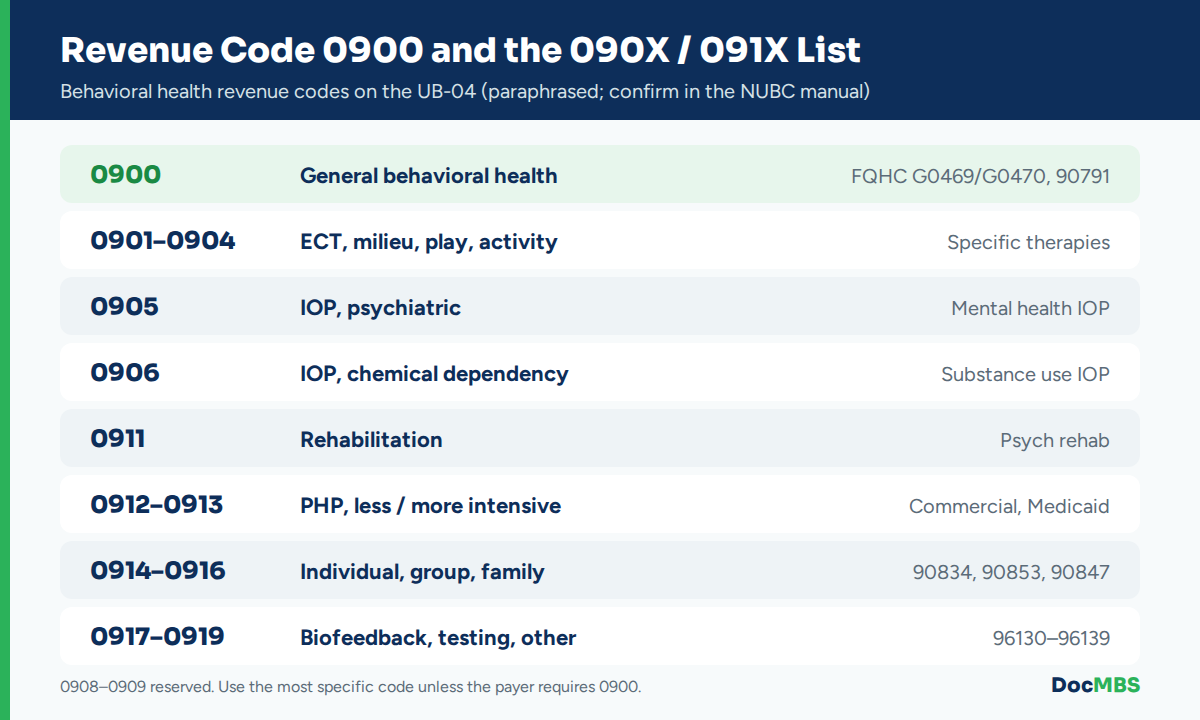Select the 'Rehabilitation' description
The image size is (1200, 720).
(371, 440)
